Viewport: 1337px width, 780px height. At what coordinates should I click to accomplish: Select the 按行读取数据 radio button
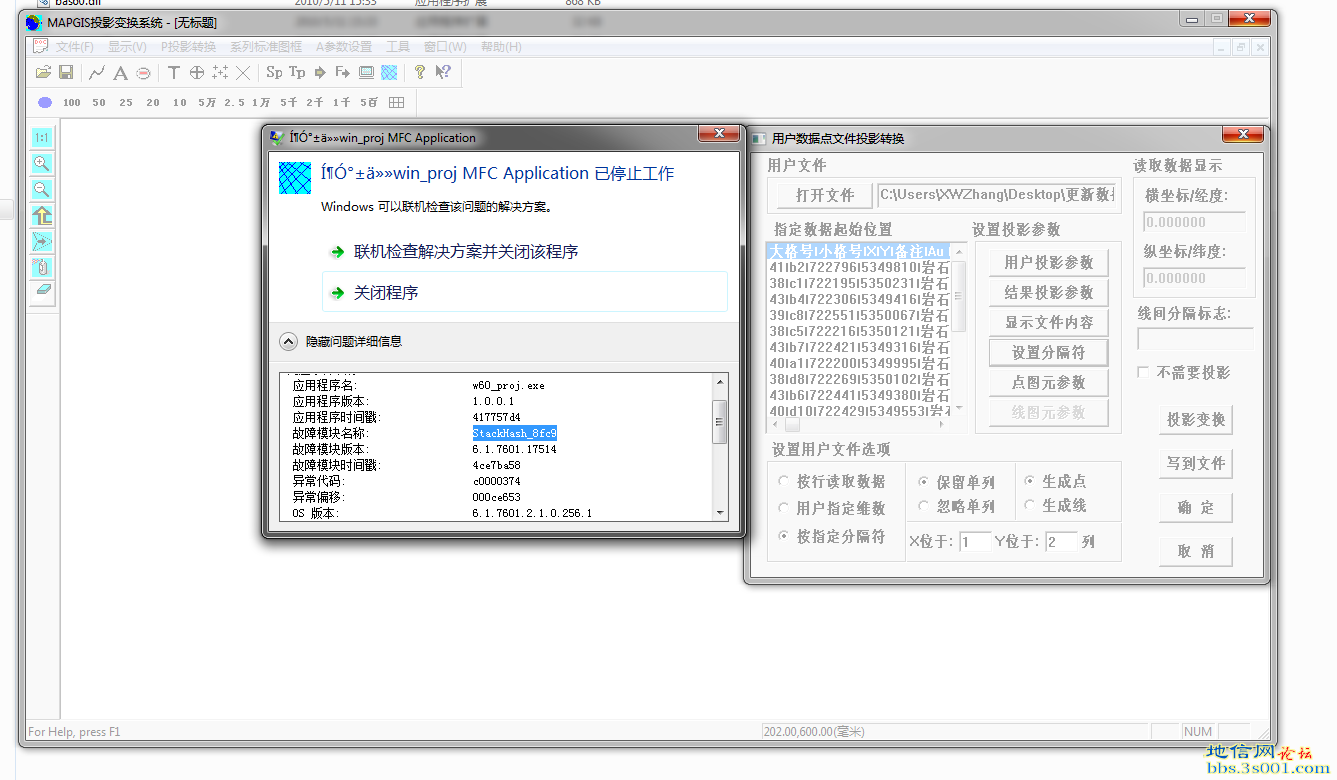pyautogui.click(x=784, y=481)
